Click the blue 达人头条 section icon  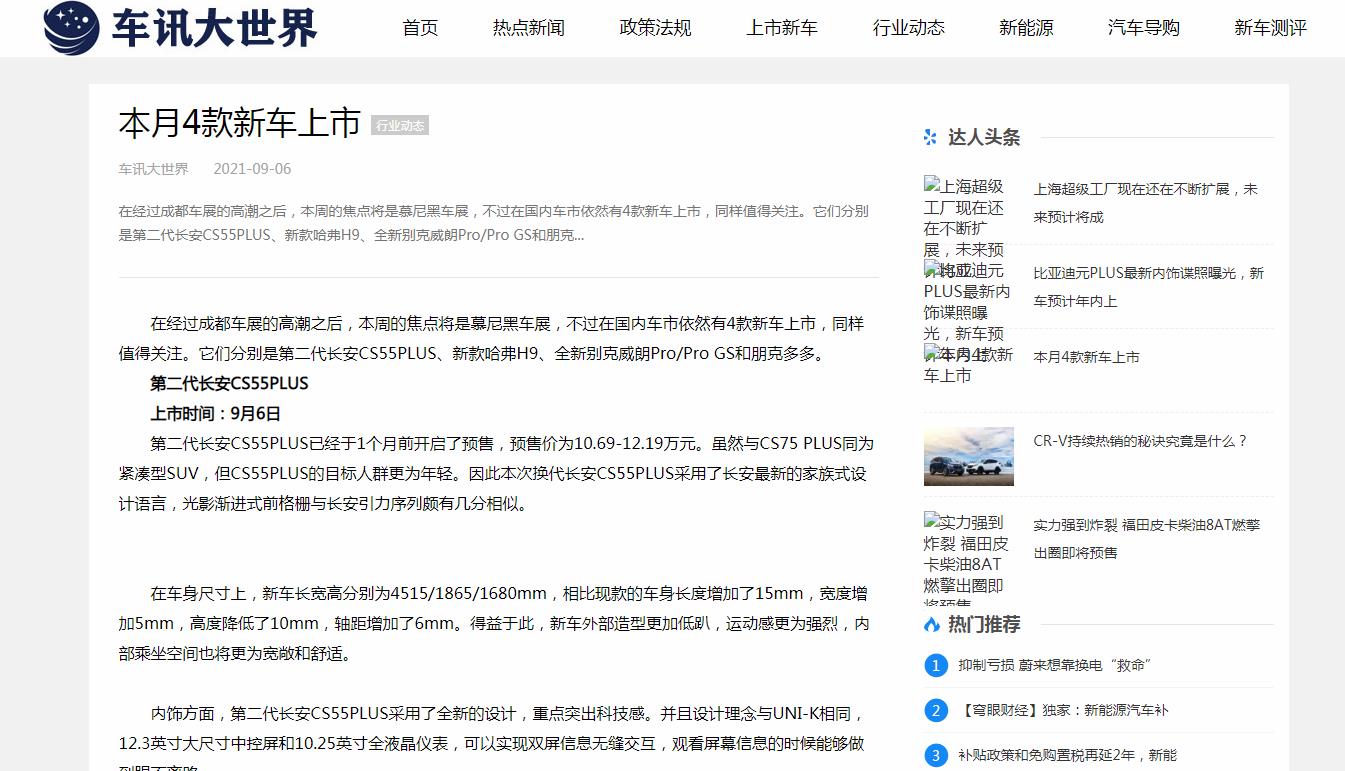[931, 137]
